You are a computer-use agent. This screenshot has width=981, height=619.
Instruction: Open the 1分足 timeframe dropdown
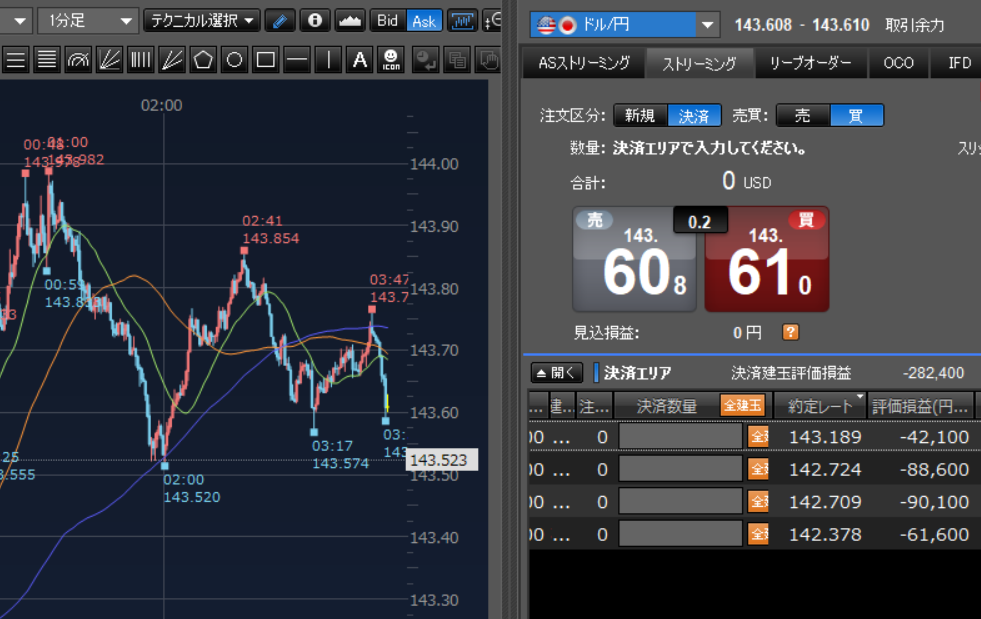pos(87,21)
